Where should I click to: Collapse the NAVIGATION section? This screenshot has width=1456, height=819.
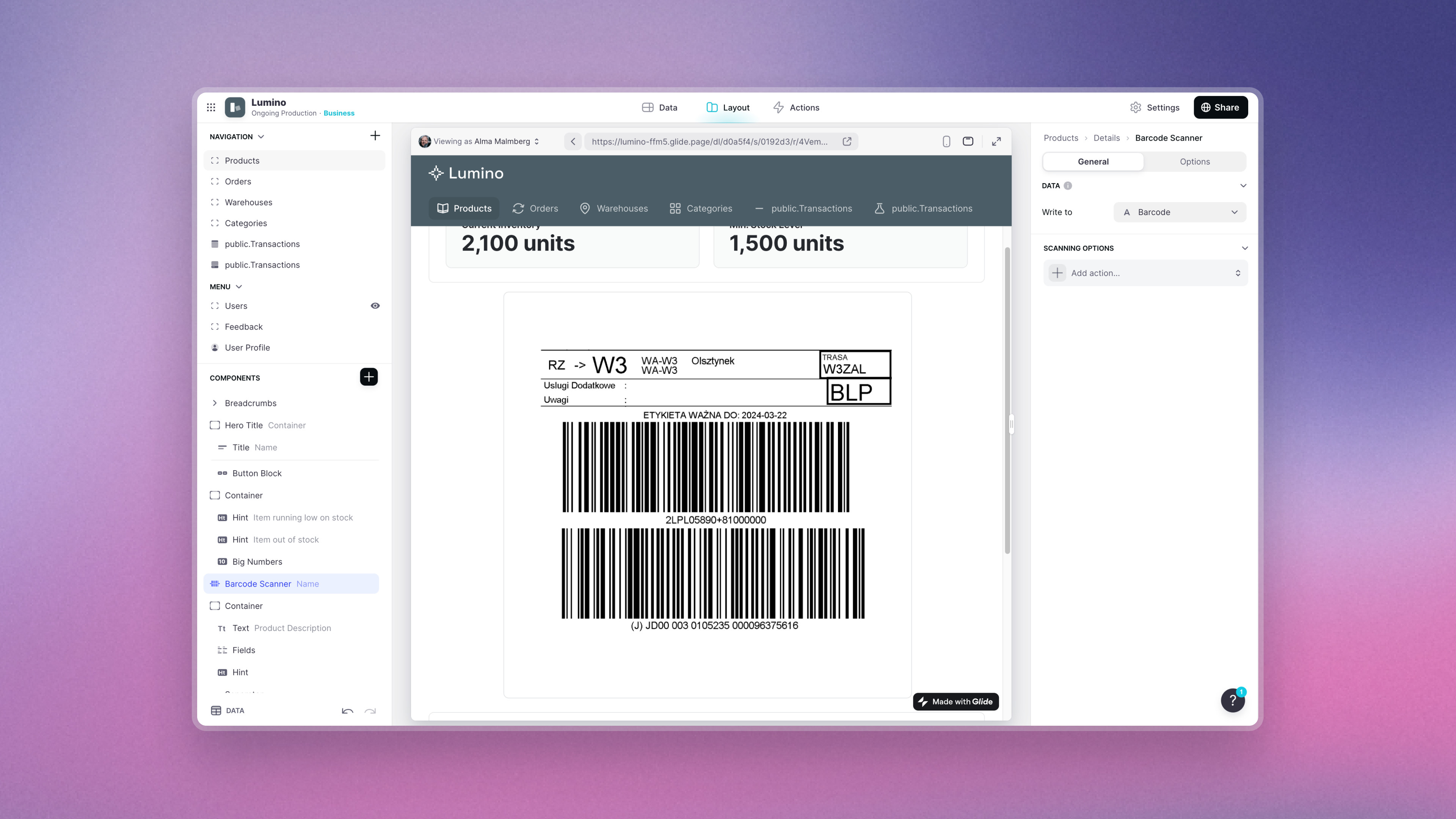(260, 137)
